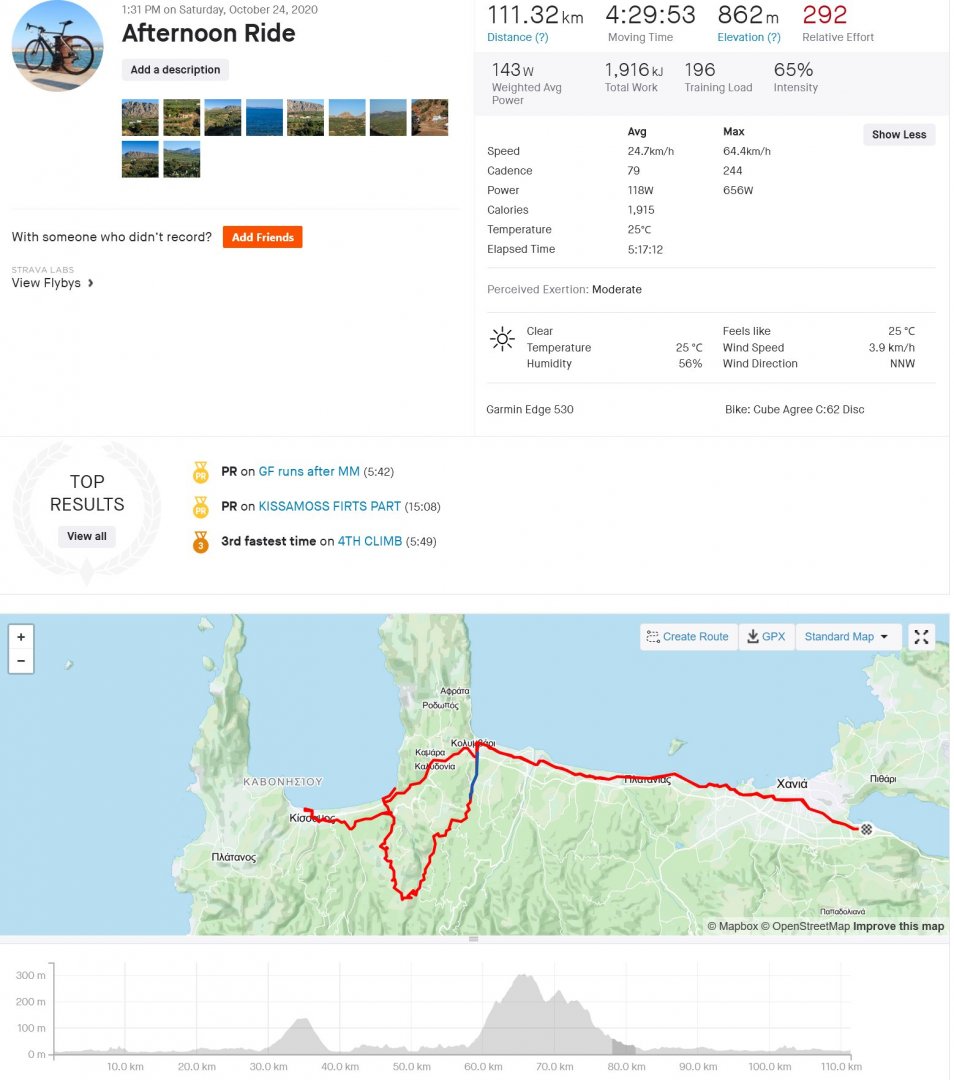Add a description to the ride
This screenshot has height=1080, width=954.
tap(175, 70)
